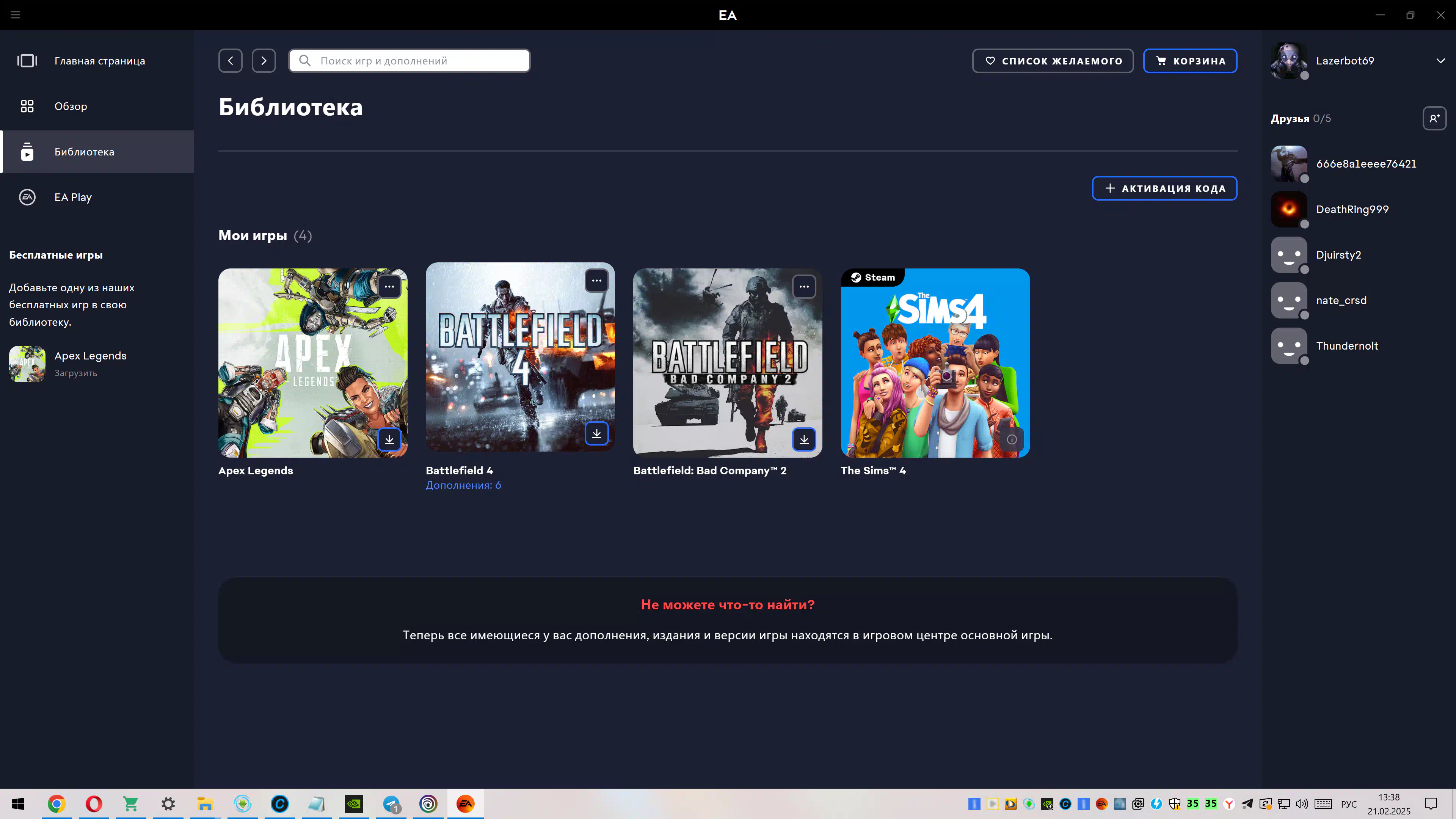The image size is (1456, 819).
Task: Select Библиотека in the sidebar
Action: click(x=97, y=152)
